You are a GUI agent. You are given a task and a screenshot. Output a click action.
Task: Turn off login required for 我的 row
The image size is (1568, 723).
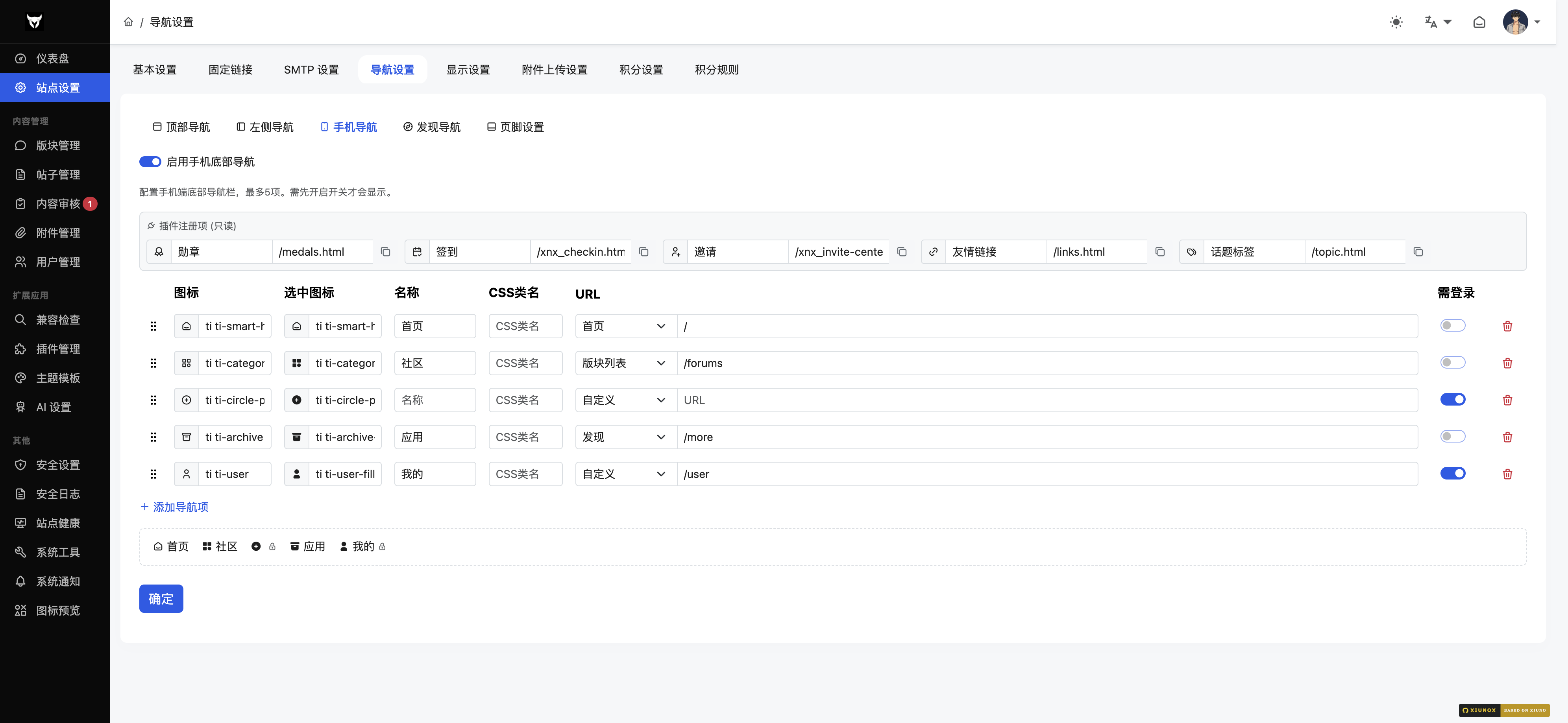point(1452,474)
